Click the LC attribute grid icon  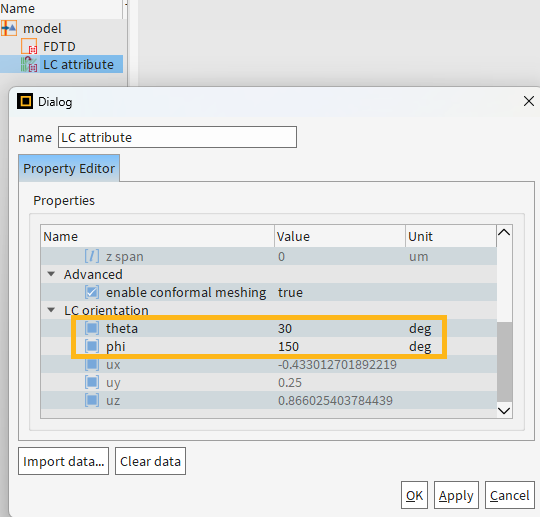pos(29,64)
